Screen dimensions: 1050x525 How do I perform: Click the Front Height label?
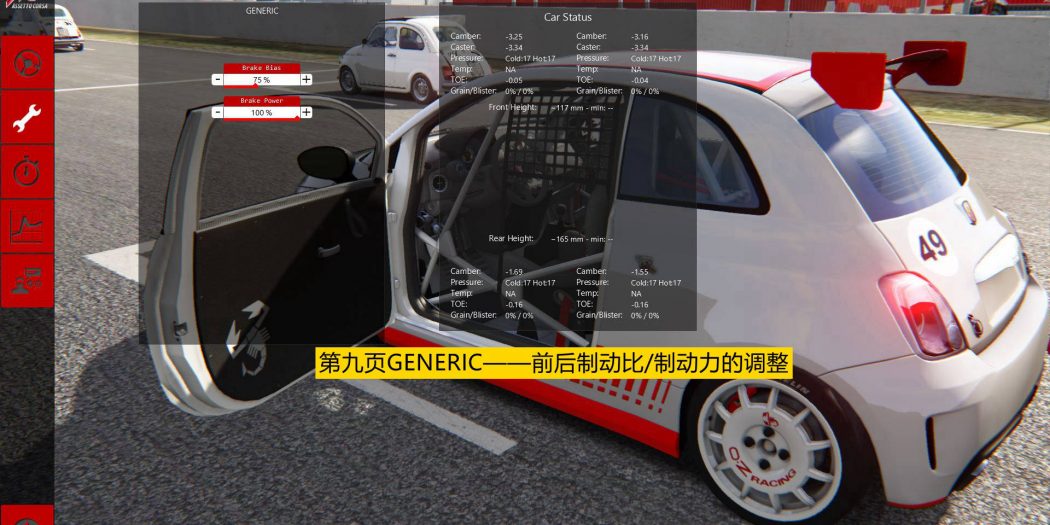[x=513, y=107]
